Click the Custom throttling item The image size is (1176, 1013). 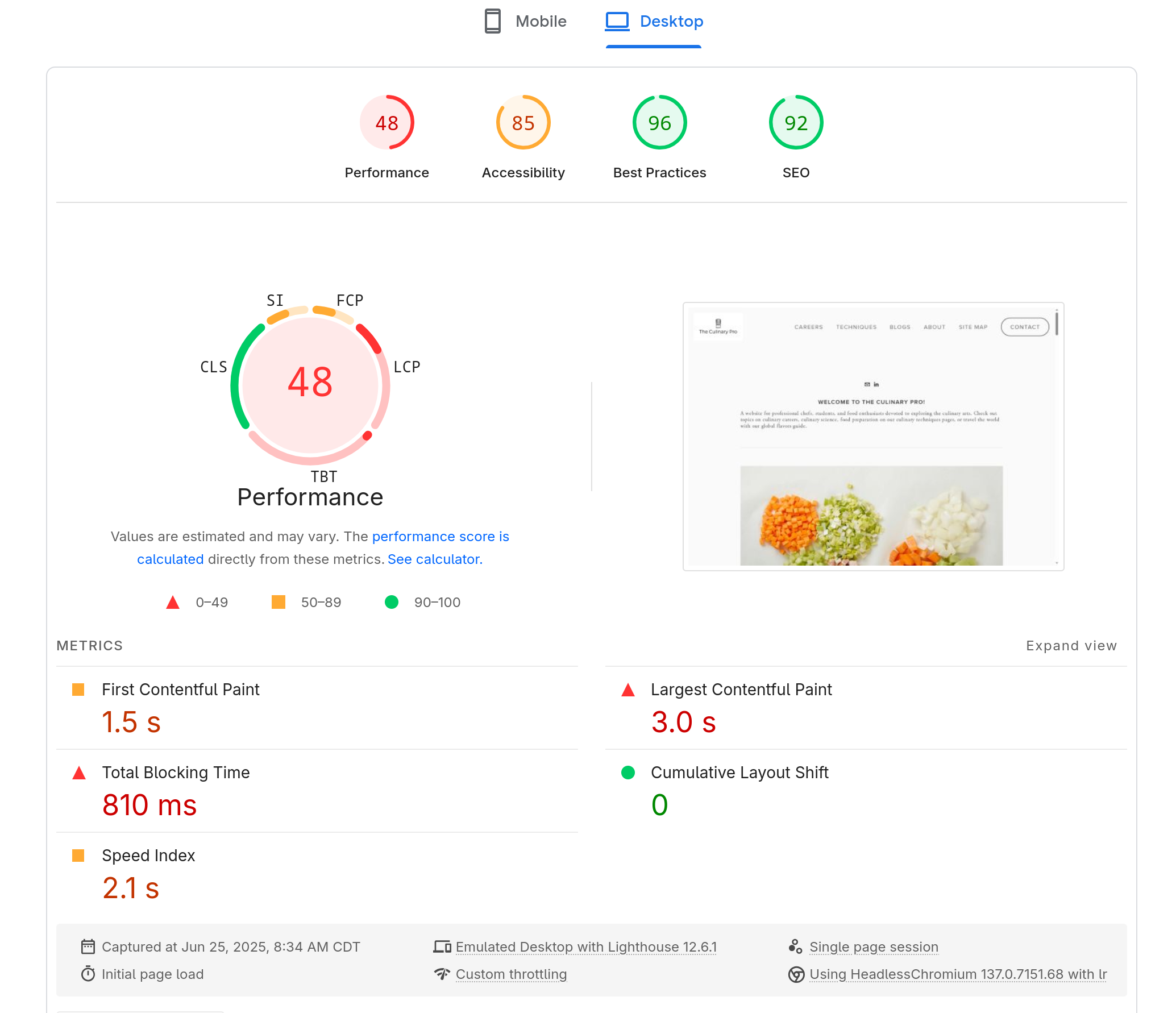point(511,974)
